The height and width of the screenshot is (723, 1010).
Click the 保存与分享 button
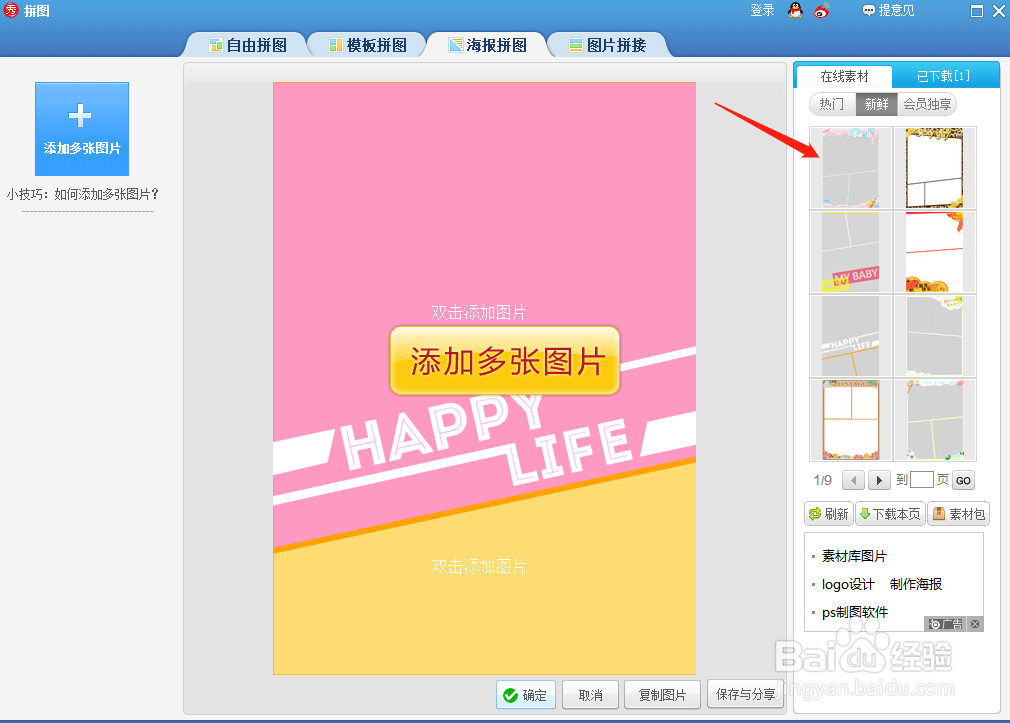coord(745,694)
